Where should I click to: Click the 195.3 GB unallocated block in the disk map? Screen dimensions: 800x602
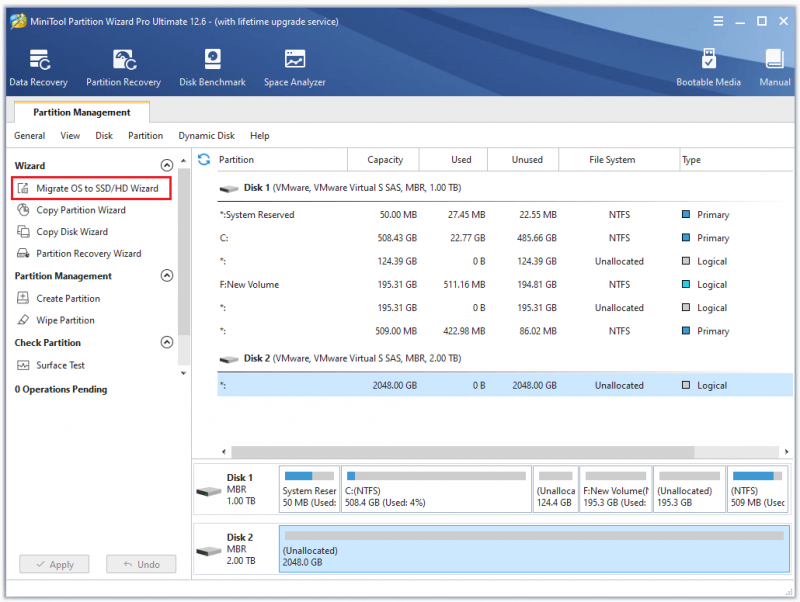[x=689, y=489]
